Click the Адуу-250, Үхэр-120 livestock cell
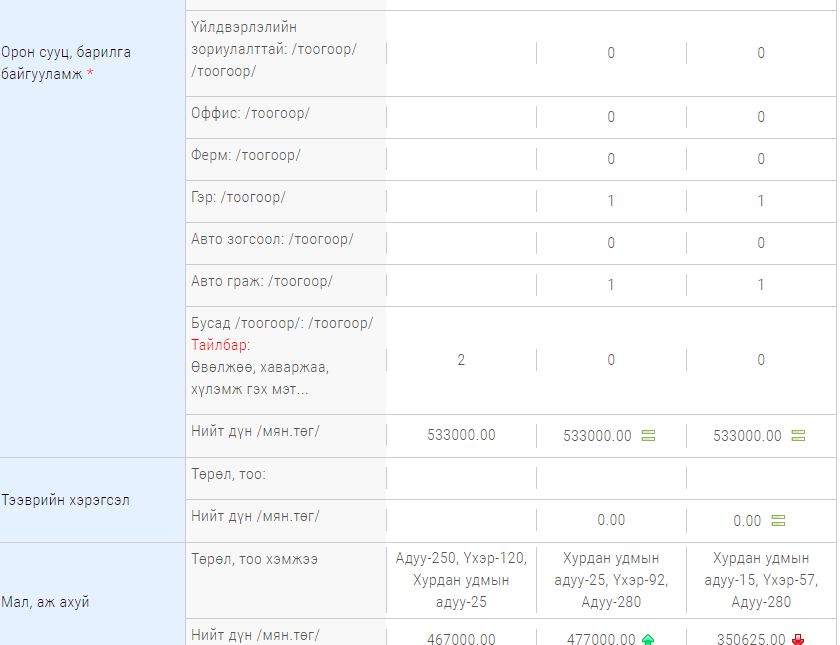840x645 pixels. pos(461,580)
